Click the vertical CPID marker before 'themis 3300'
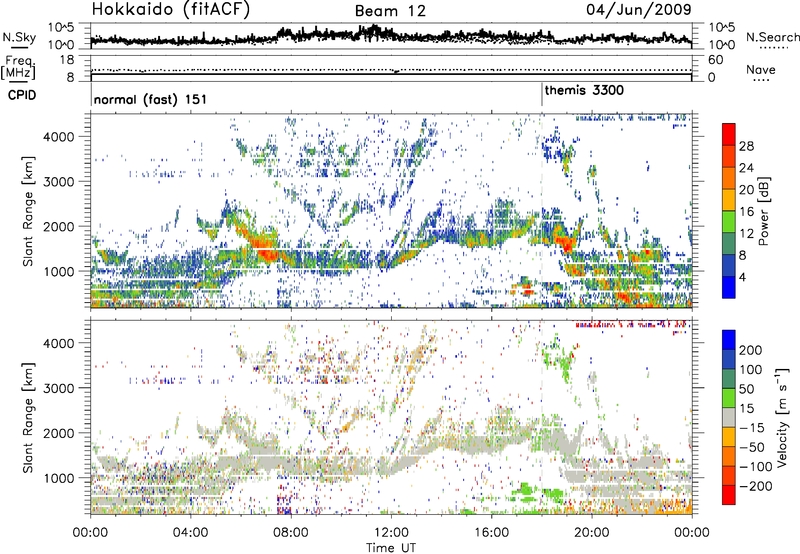The width and height of the screenshot is (800, 554). tap(541, 95)
